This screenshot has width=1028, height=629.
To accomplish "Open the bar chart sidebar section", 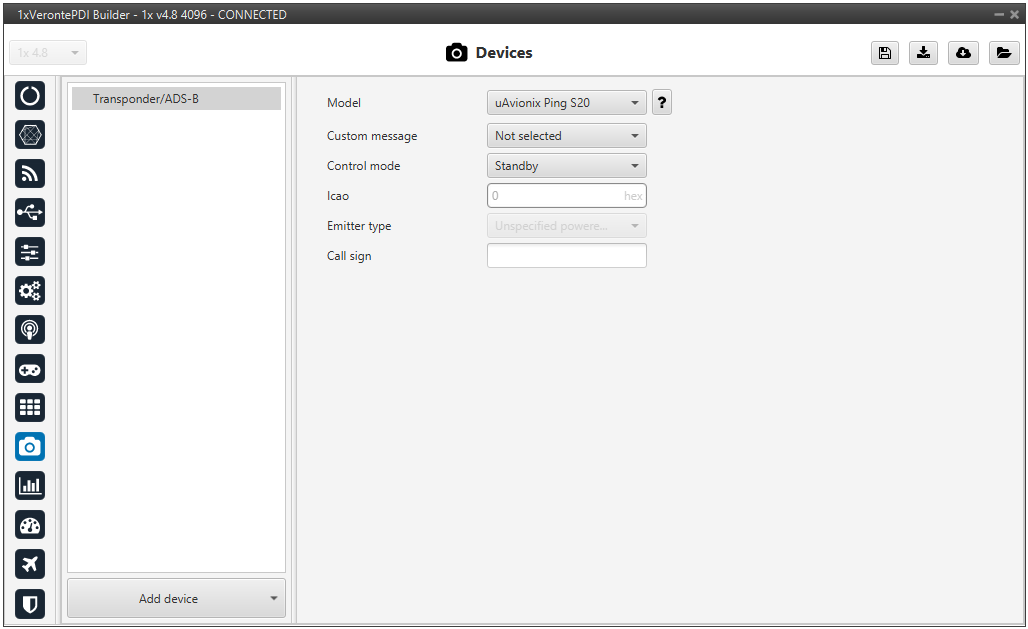I will click(30, 486).
